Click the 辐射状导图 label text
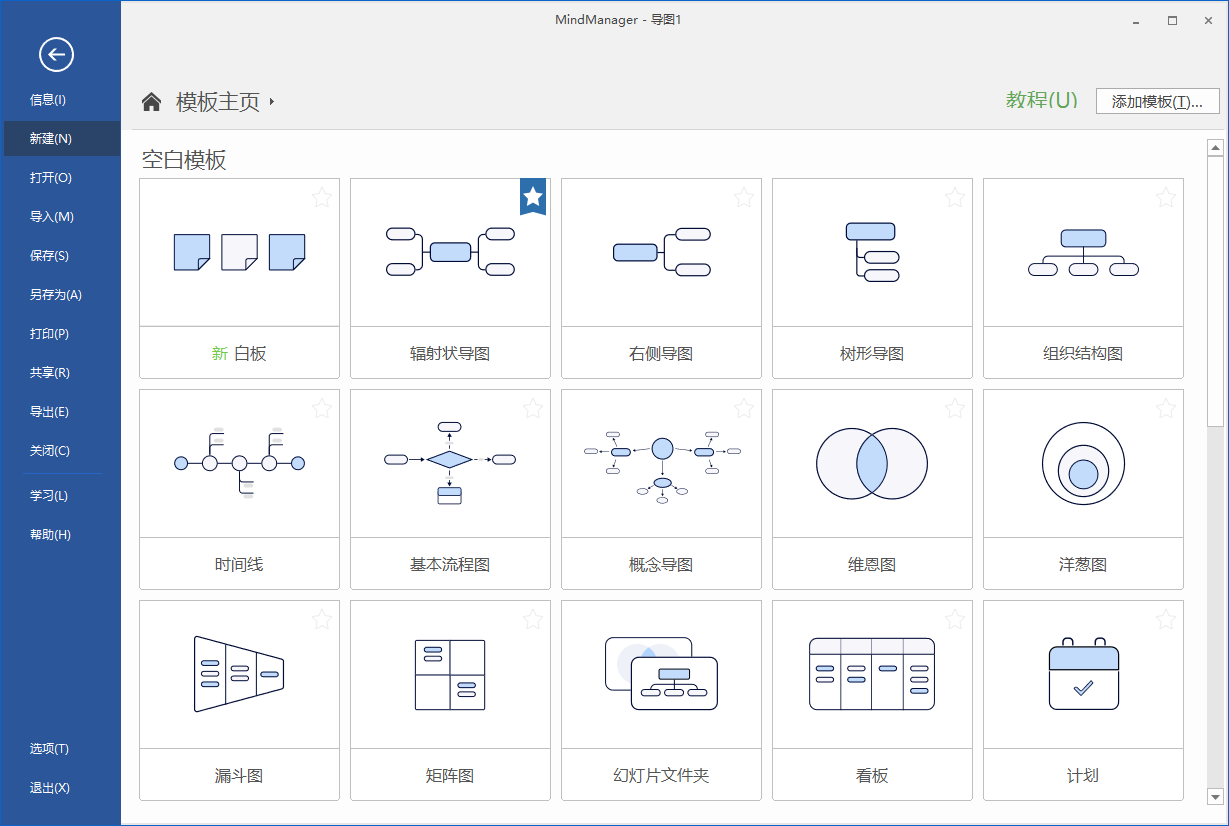 tap(450, 354)
